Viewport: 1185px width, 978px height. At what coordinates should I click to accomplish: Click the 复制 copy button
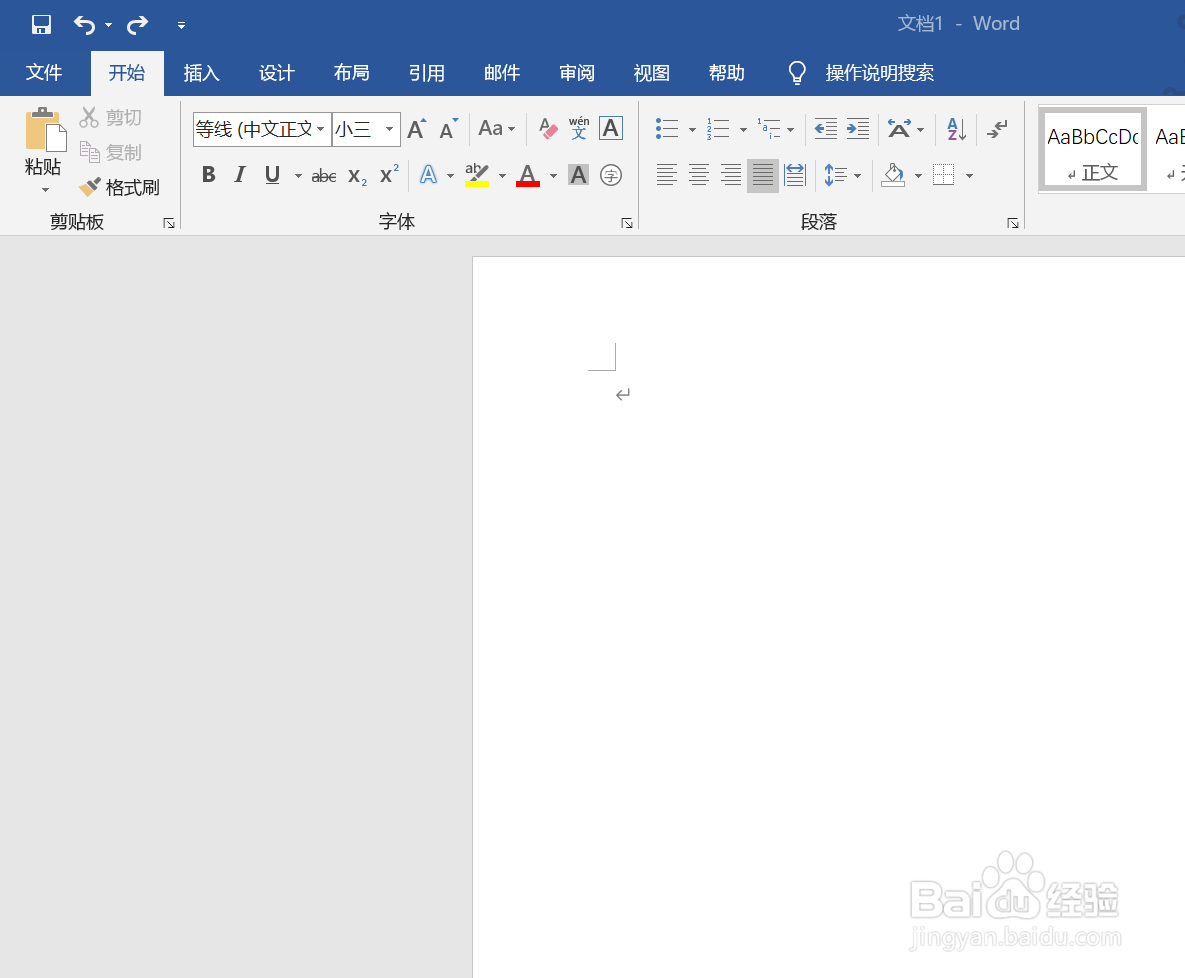pos(110,152)
